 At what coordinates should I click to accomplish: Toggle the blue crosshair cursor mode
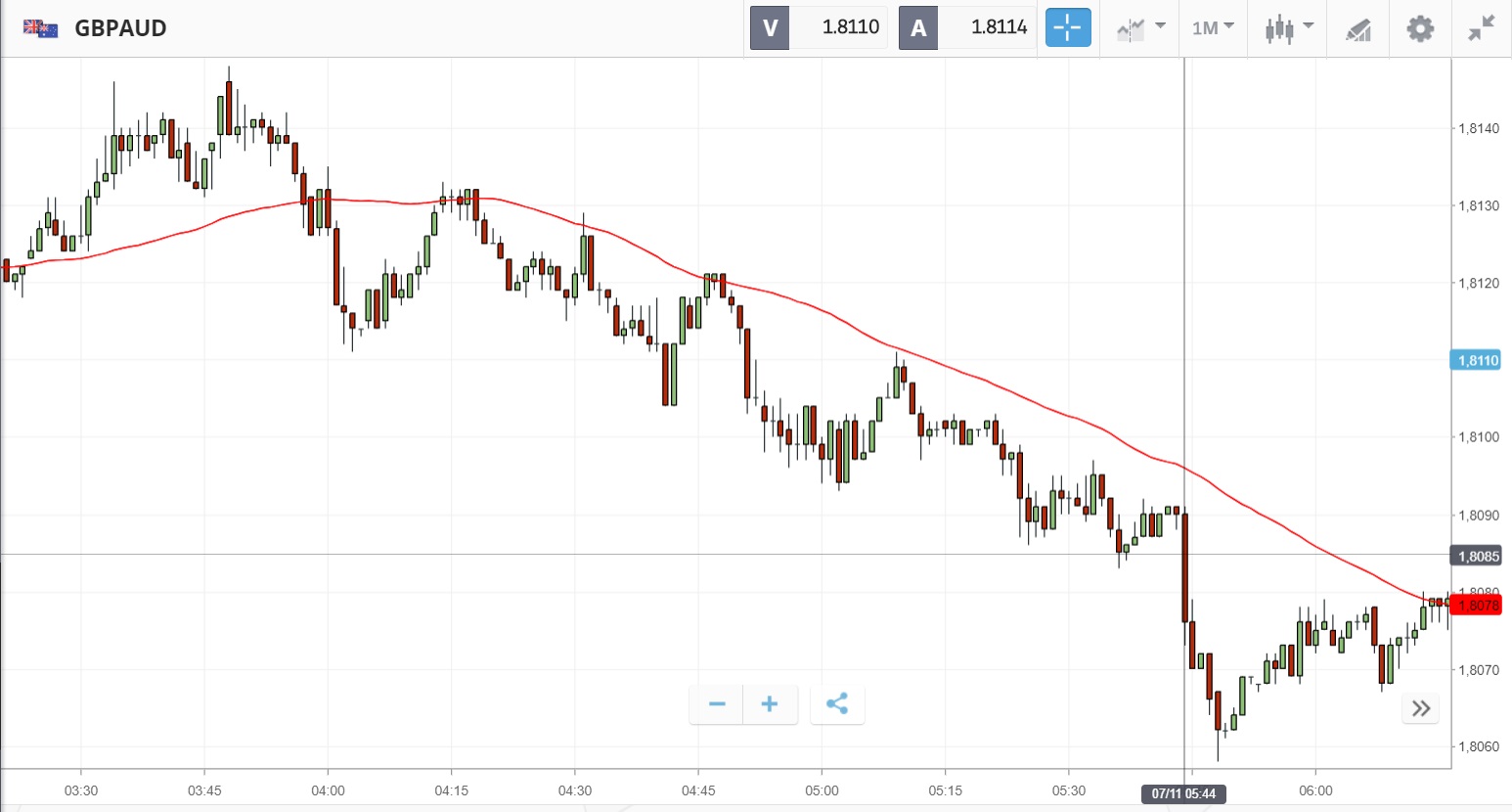click(1068, 27)
